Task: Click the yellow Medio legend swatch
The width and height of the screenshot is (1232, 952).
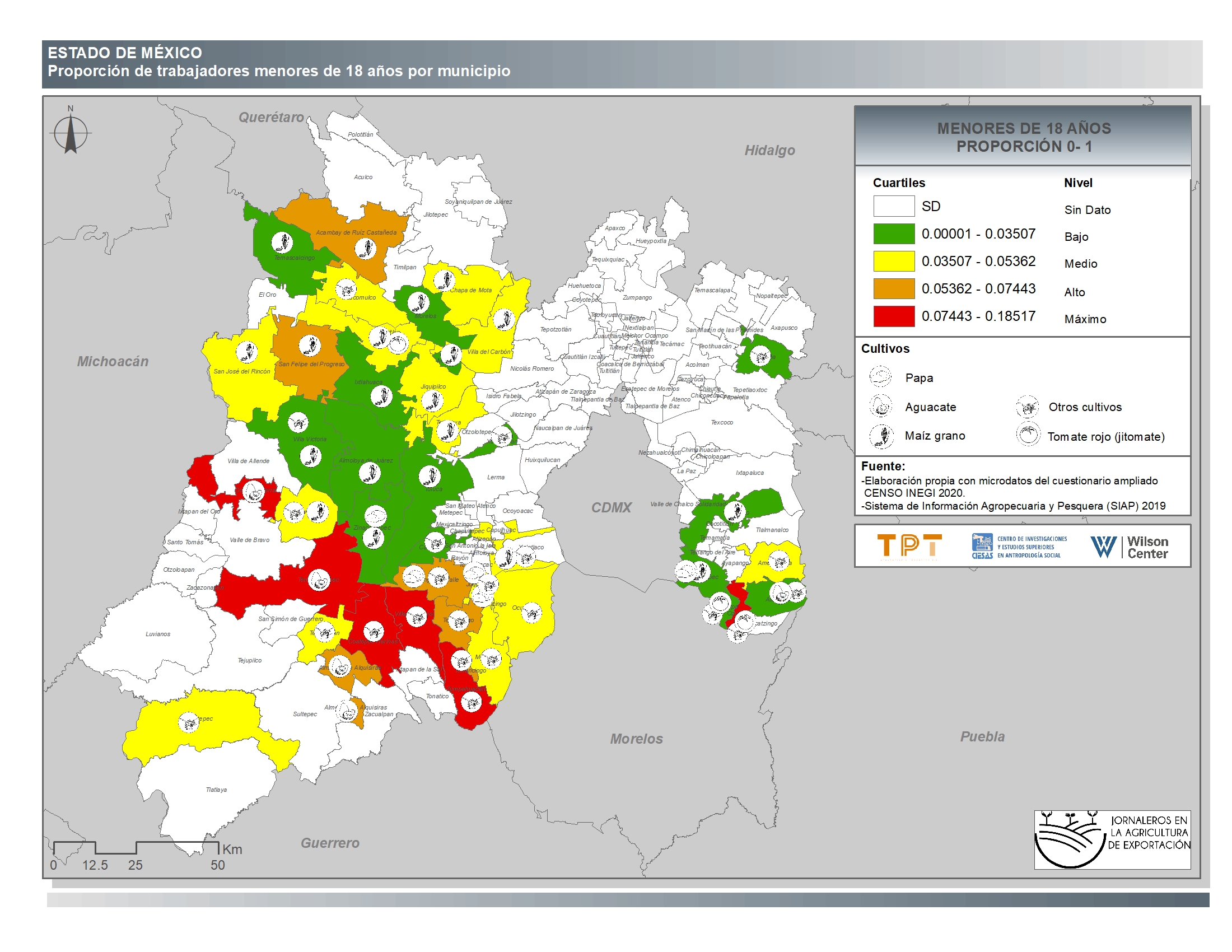Action: [894, 261]
